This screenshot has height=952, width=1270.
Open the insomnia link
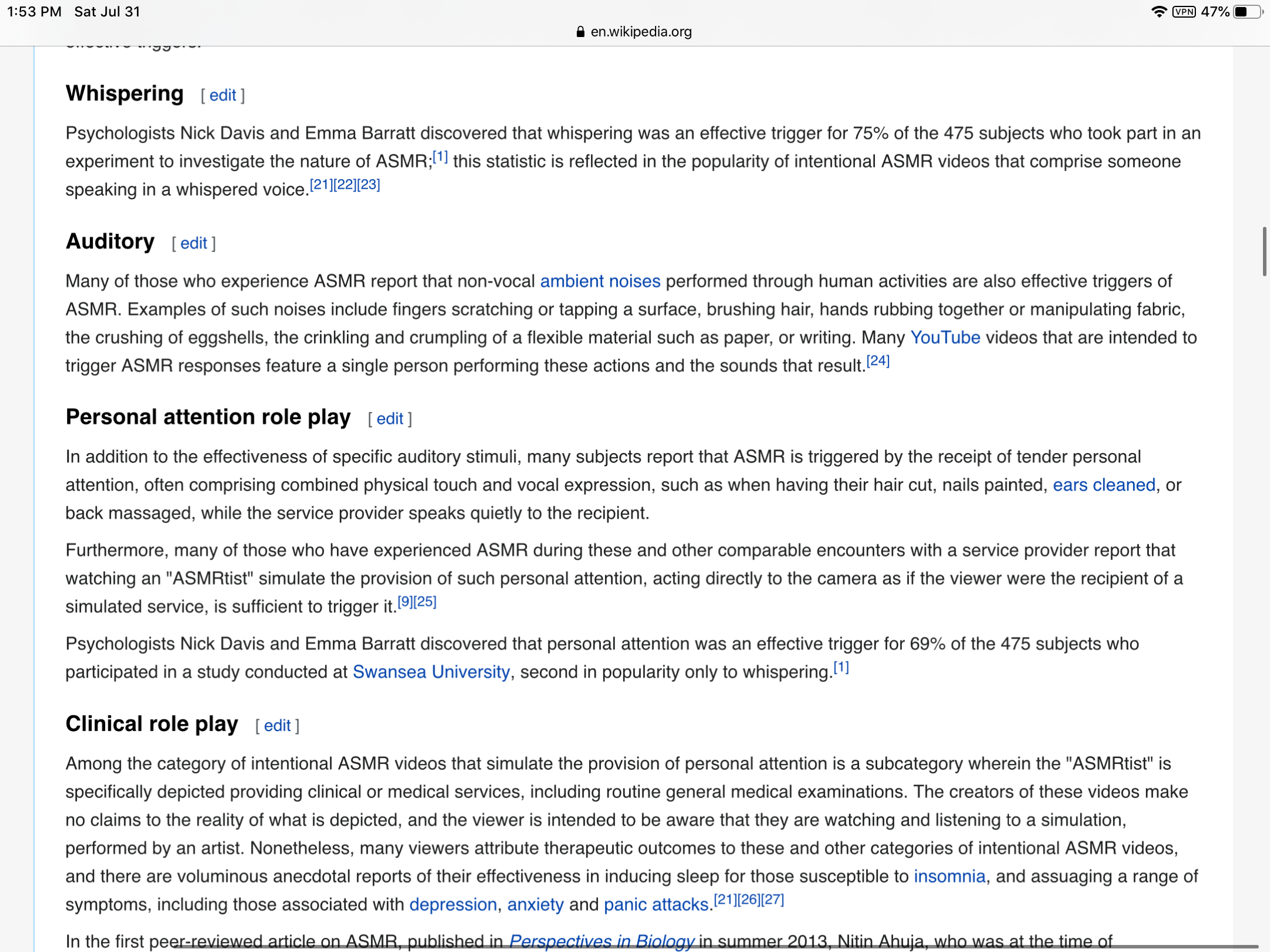950,877
